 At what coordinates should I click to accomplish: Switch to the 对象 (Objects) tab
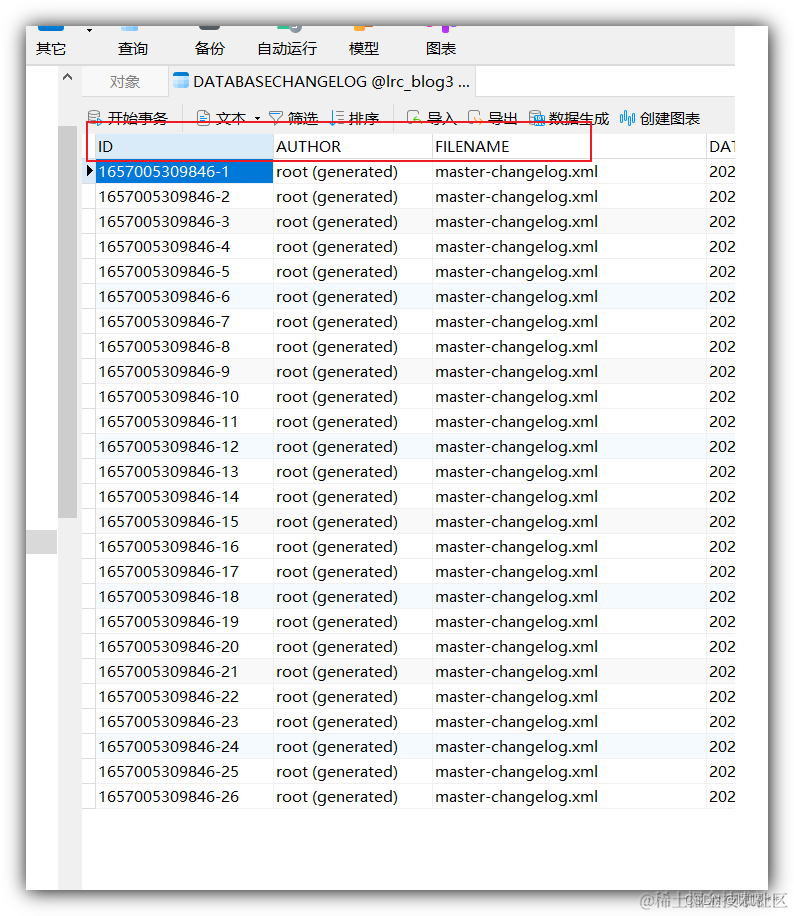click(124, 82)
